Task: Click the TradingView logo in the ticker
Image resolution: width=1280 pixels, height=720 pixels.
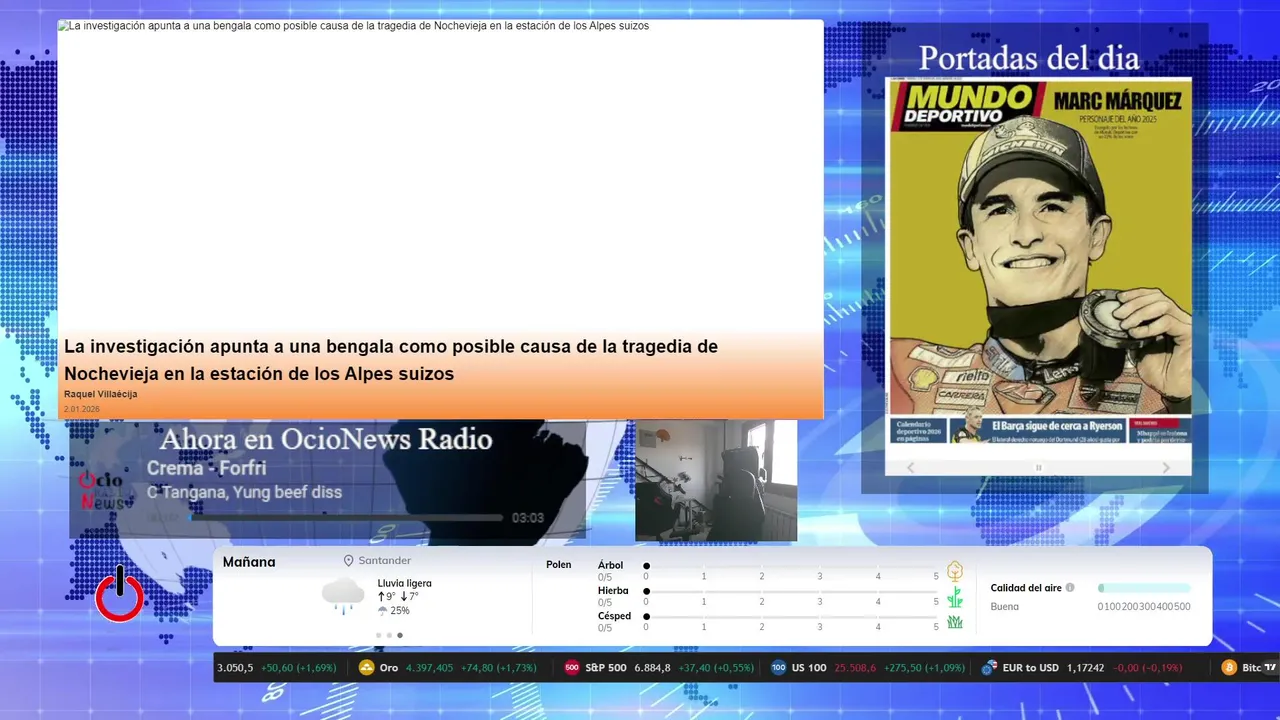Action: click(1270, 668)
